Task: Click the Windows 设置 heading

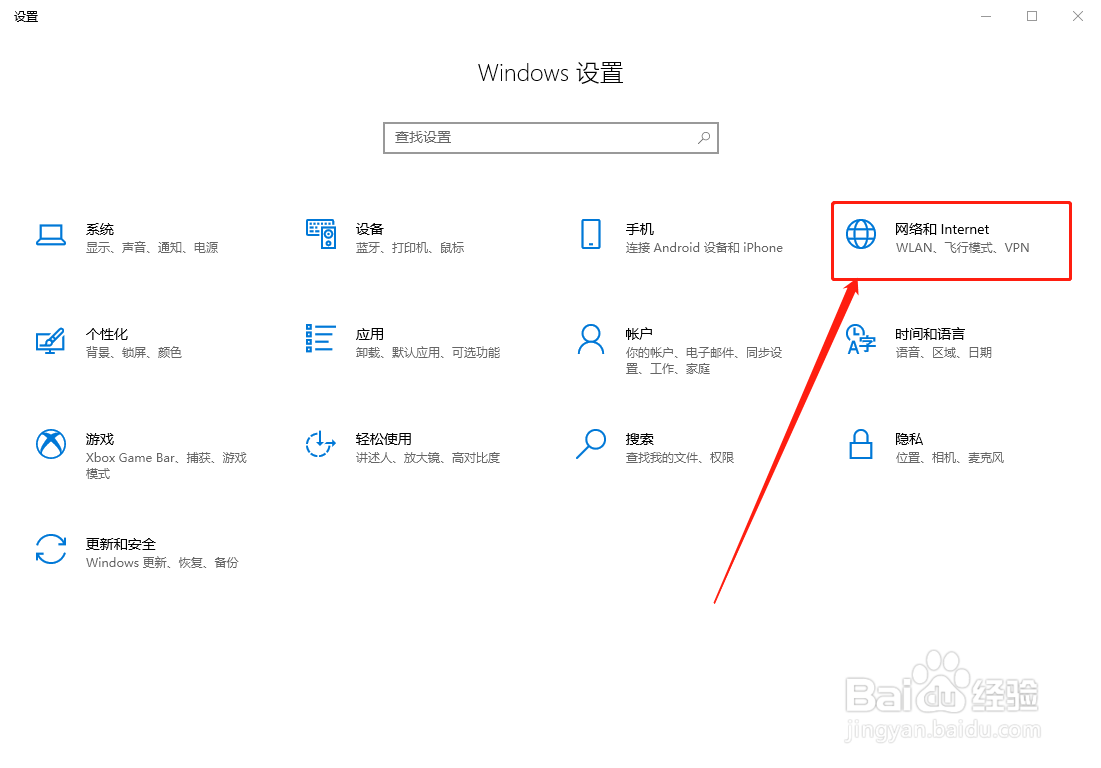Action: point(550,72)
